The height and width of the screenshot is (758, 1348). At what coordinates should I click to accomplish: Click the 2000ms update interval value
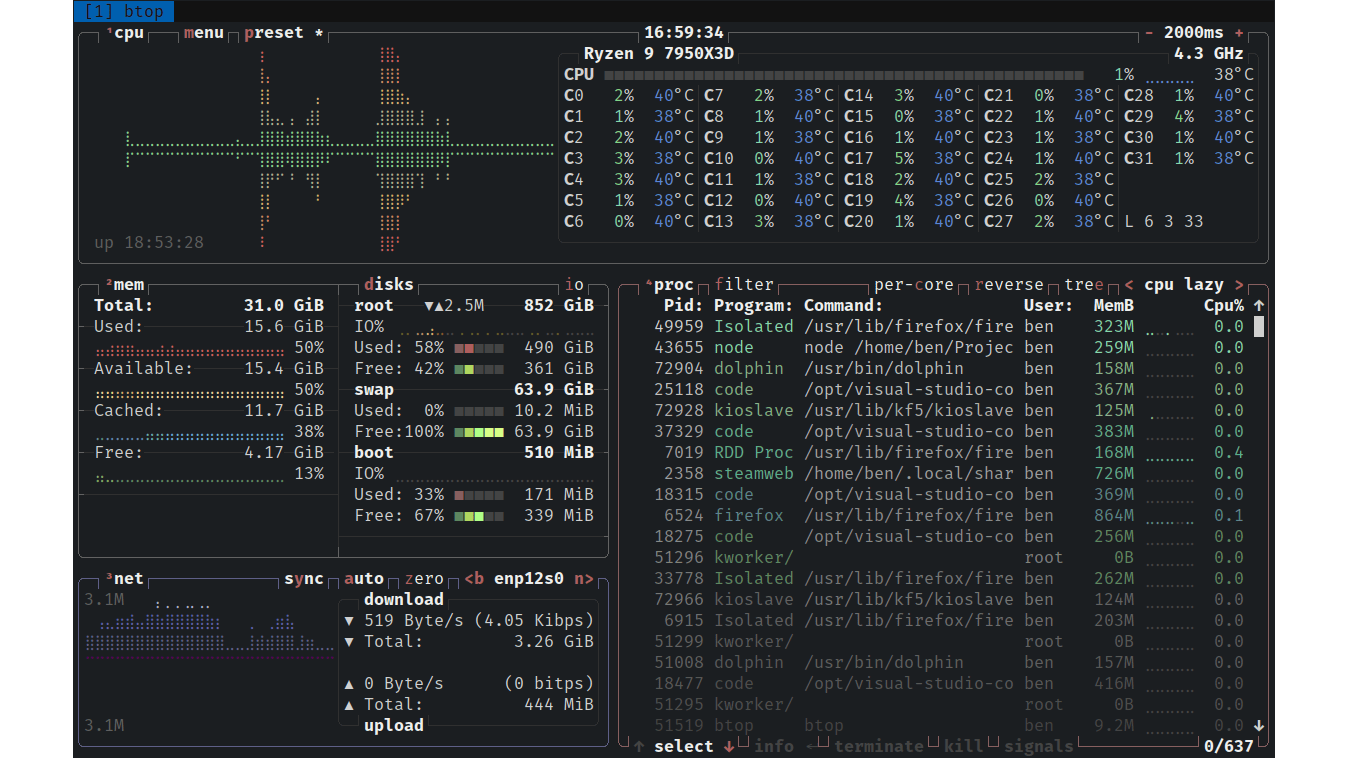[x=1194, y=33]
